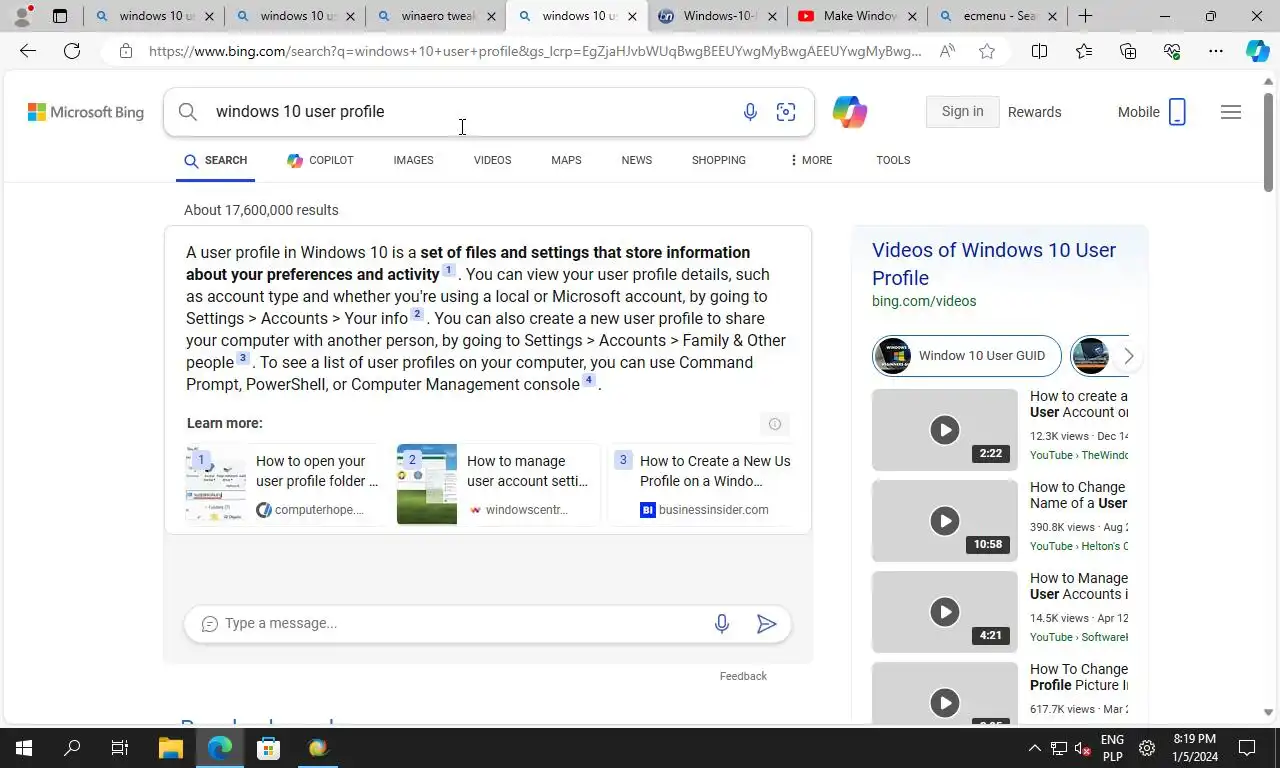Viewport: 1280px width, 768px height.
Task: Open the TOOLS search option
Action: [893, 160]
